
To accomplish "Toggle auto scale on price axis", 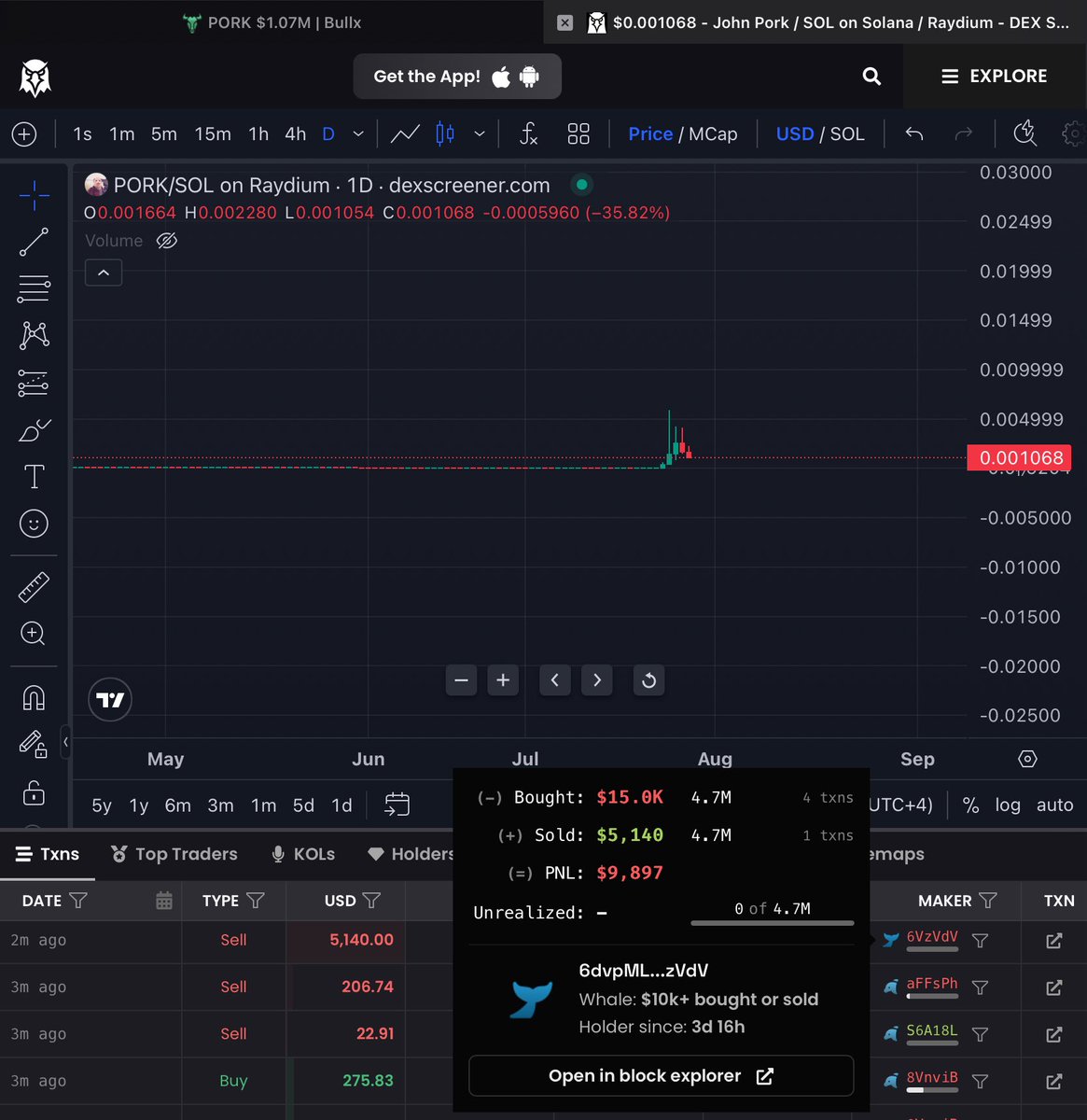I will click(1055, 805).
